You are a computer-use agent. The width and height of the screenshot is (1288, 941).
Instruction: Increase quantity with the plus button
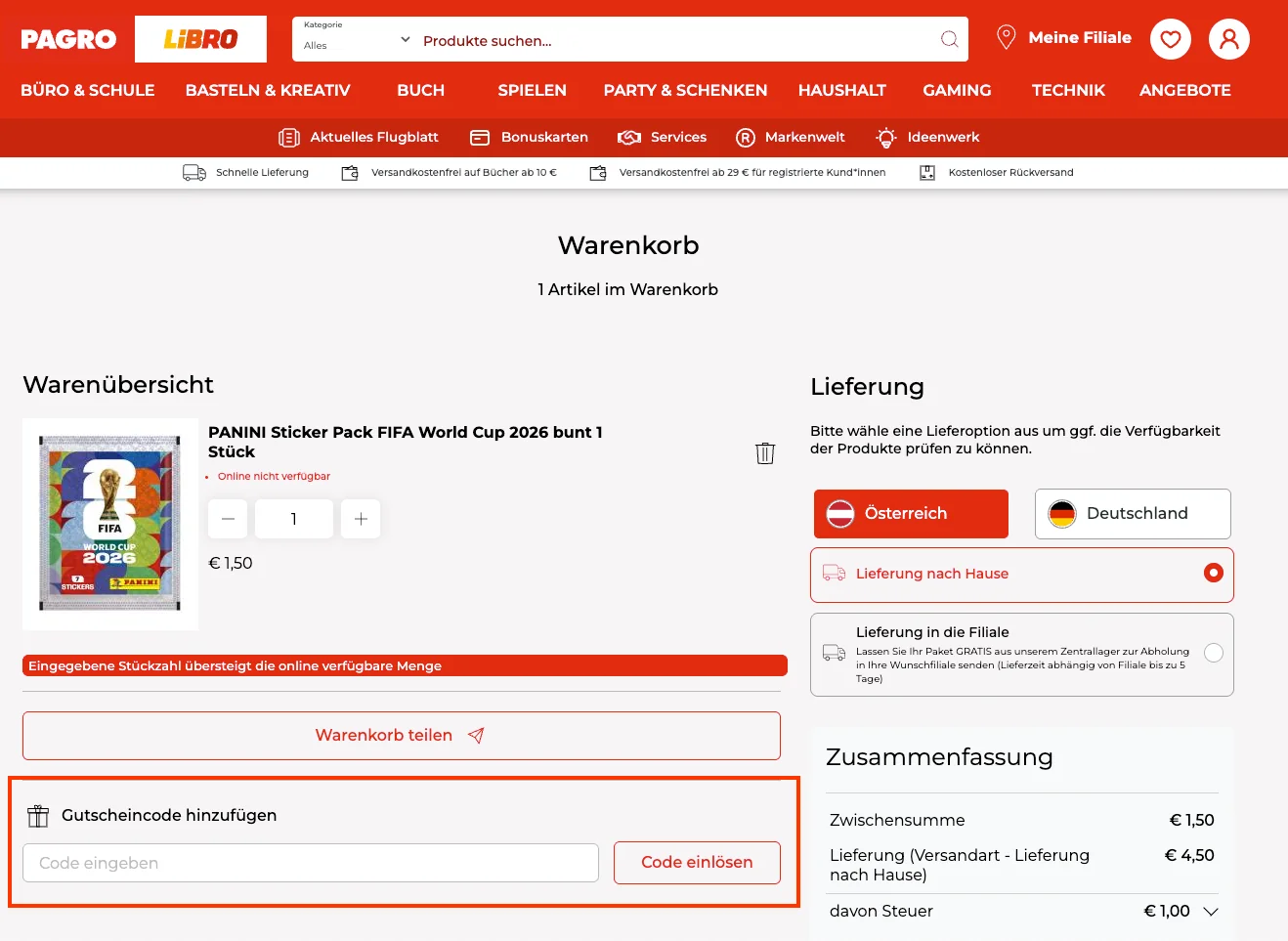pos(361,519)
